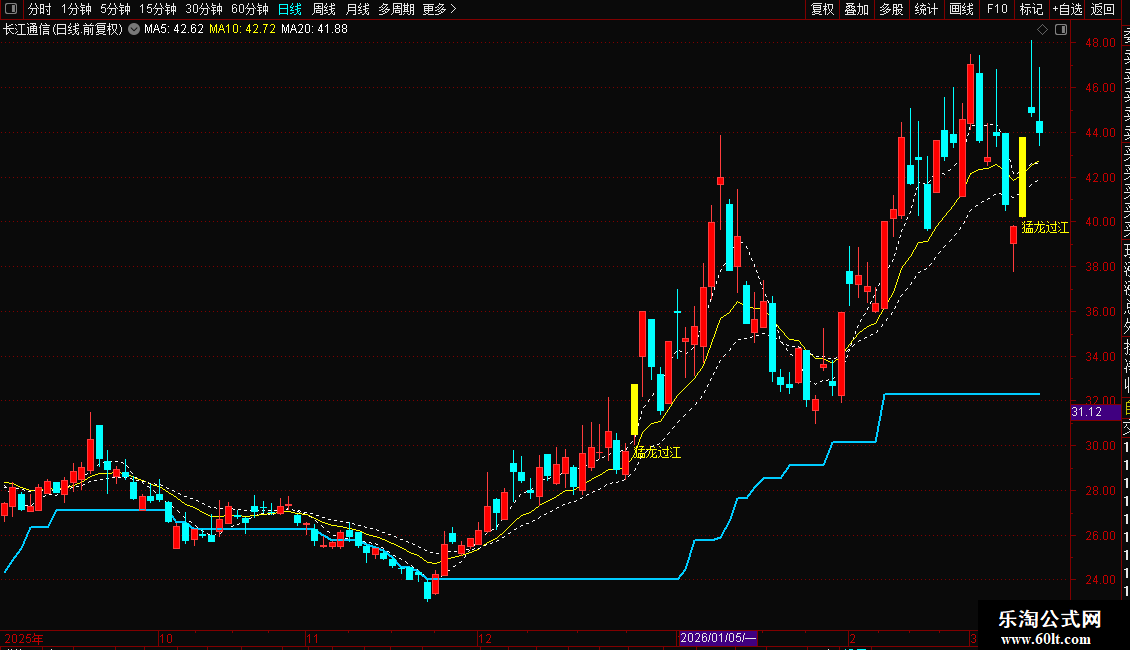Click the 10 month label on the date axis
1130x650 pixels.
click(x=166, y=638)
